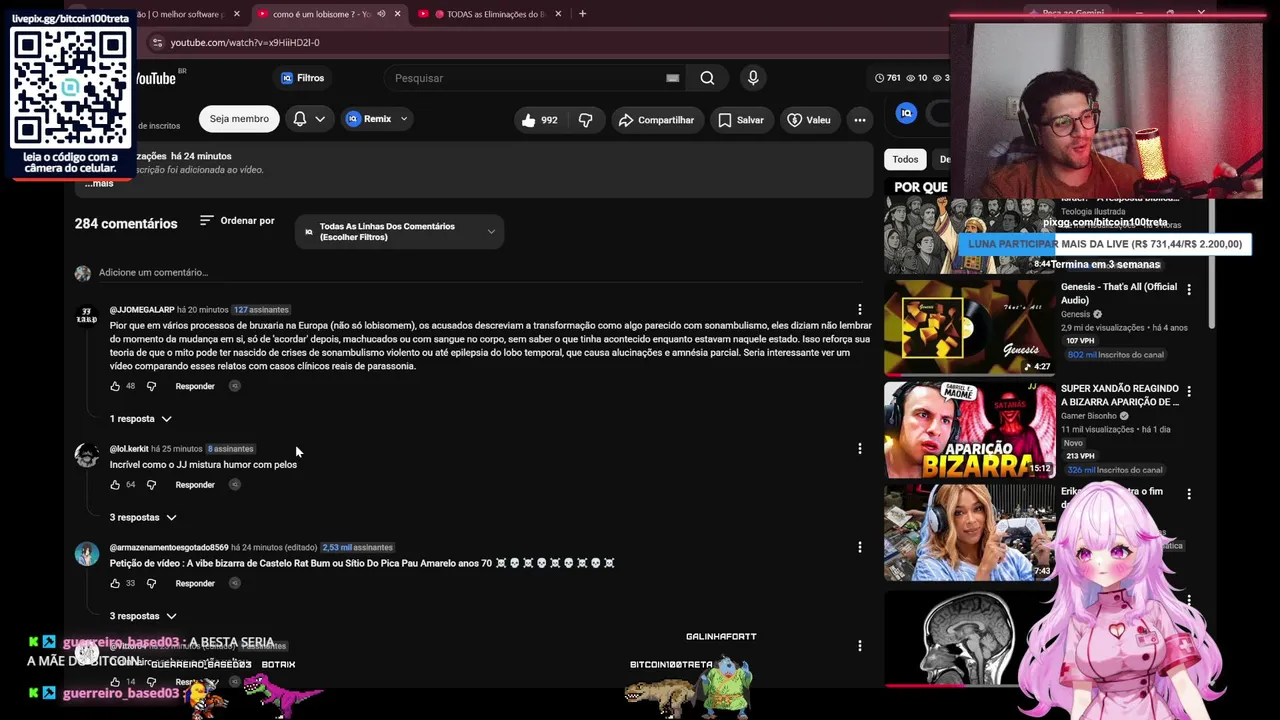The image size is (1280, 720).
Task: Reply to the Castelo Rat Bum comment
Action: click(x=195, y=583)
